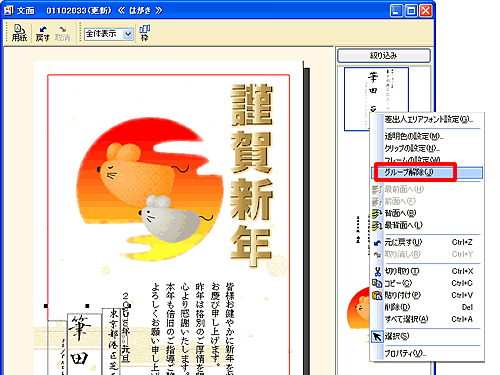Select 取り消し Ctrl+Y menu item
The width and height of the screenshot is (500, 375).
pyautogui.click(x=427, y=254)
